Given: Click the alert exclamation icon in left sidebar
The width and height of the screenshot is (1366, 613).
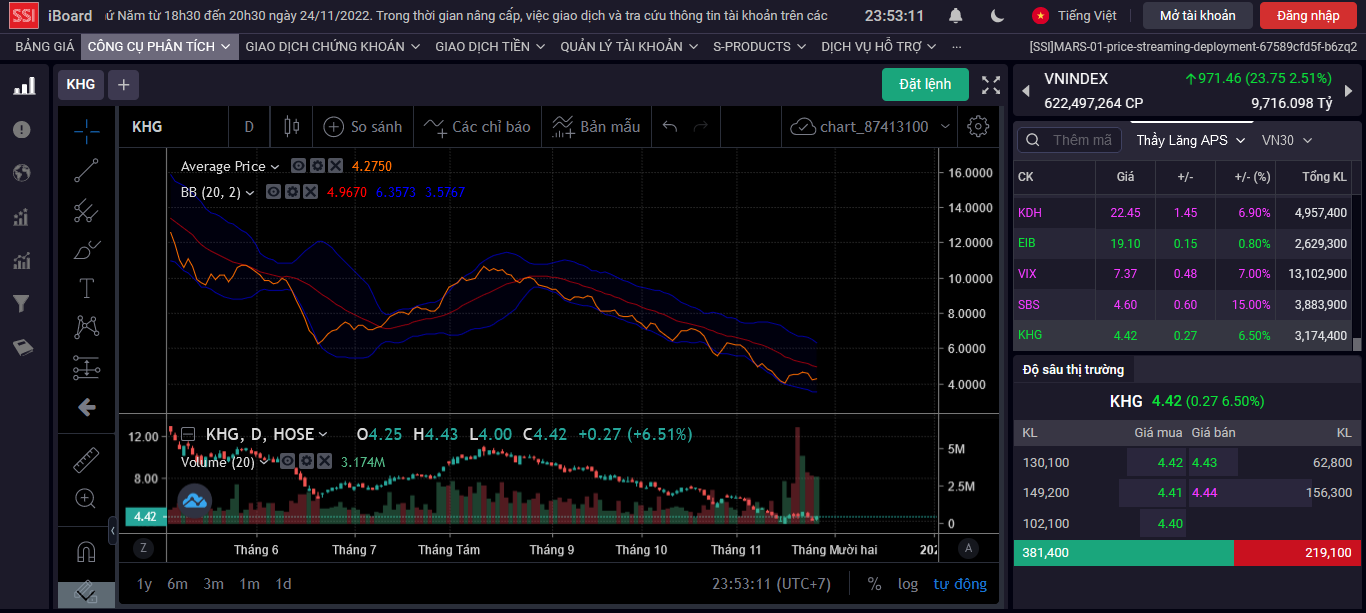Looking at the screenshot, I should click(x=22, y=130).
